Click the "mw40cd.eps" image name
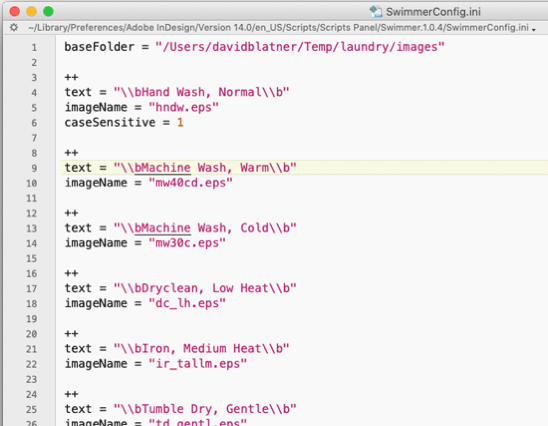 pos(190,182)
